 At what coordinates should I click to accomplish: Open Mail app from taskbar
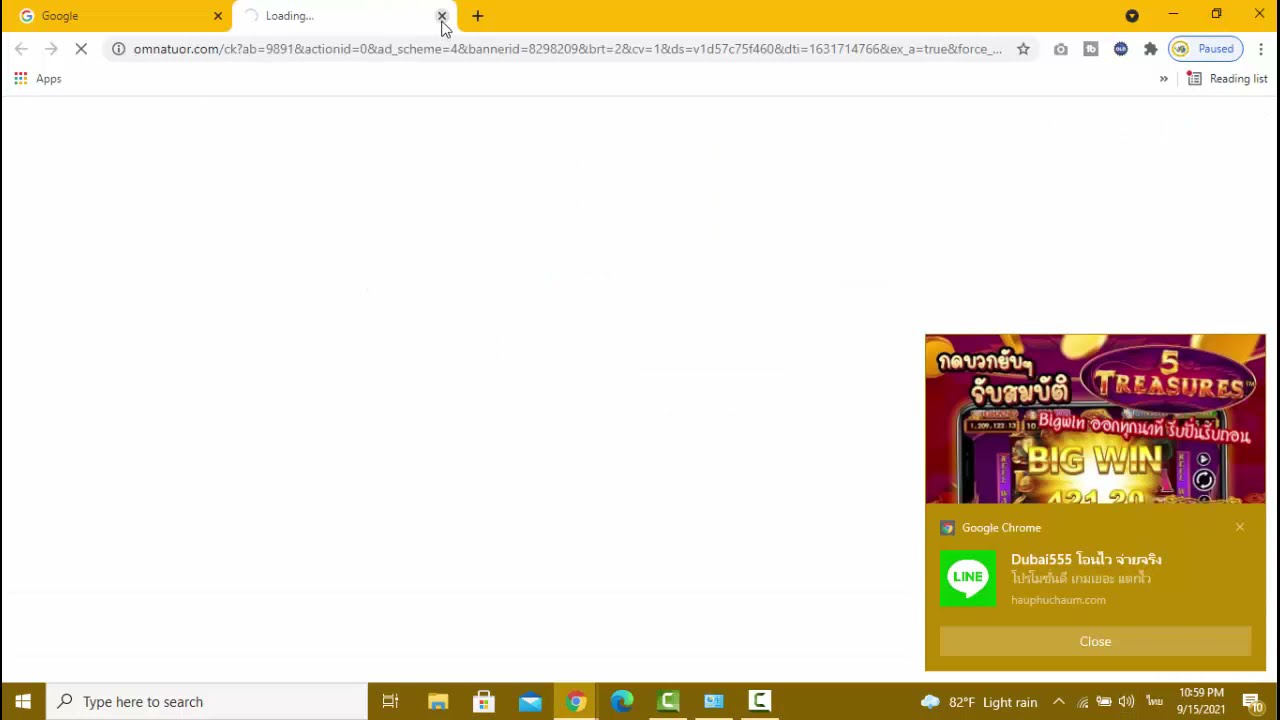530,702
